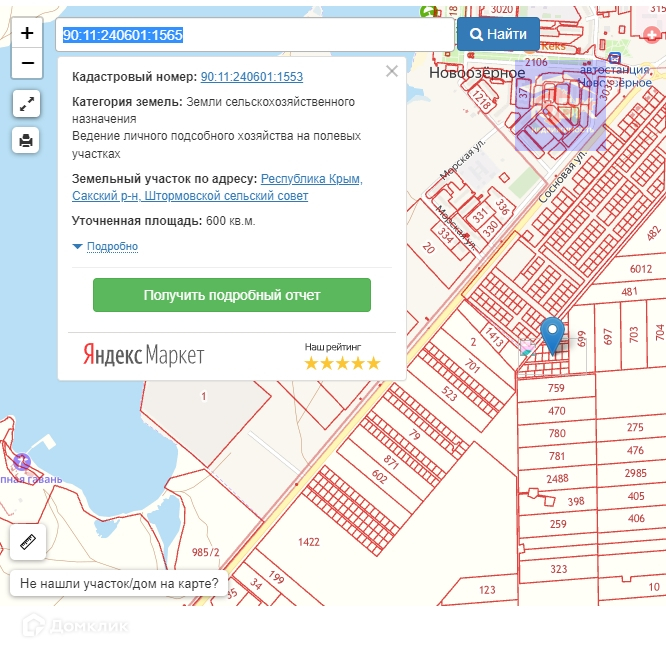Click the Новоозёрное town label
The width and height of the screenshot is (666, 652).
pyautogui.click(x=475, y=73)
